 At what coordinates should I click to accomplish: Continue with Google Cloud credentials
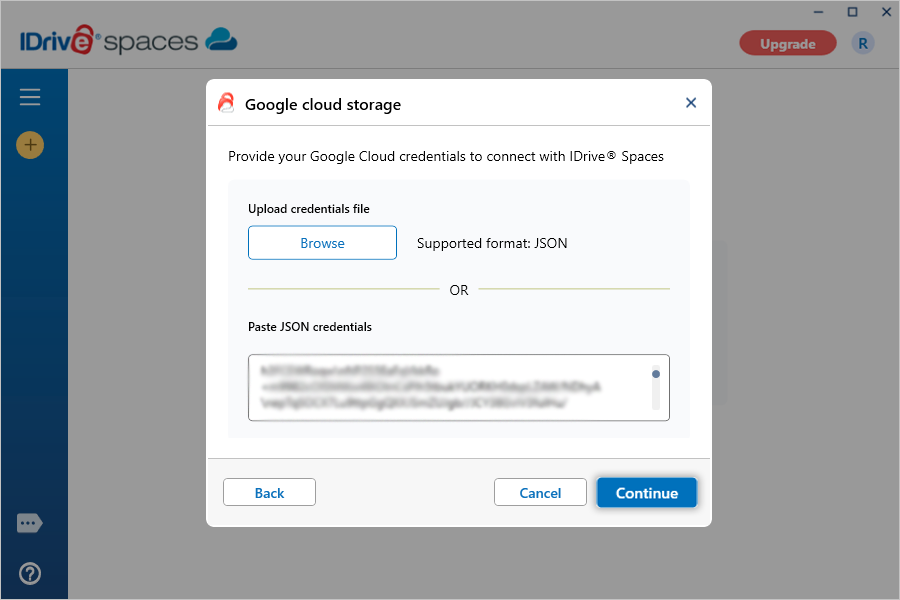click(647, 493)
